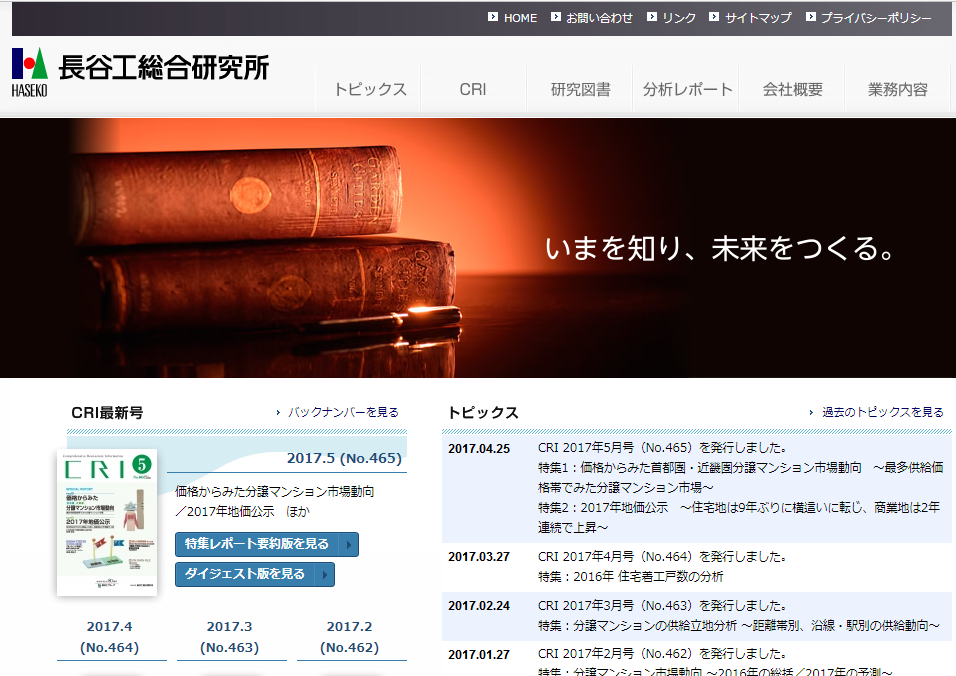The height and width of the screenshot is (676, 956).
Task: Select the 会社概要 navigation tab
Action: 792,89
